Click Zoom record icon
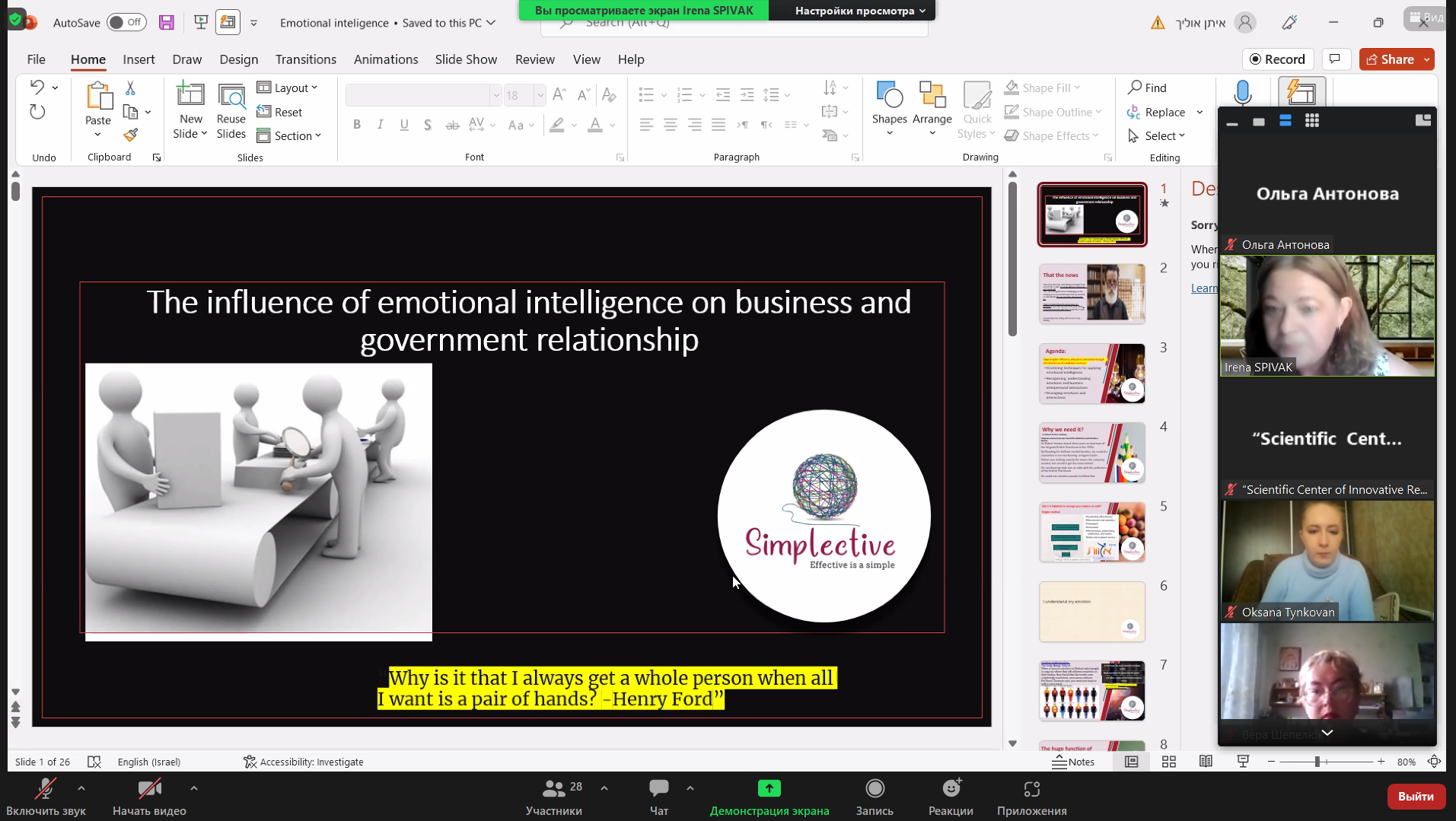 tap(875, 788)
